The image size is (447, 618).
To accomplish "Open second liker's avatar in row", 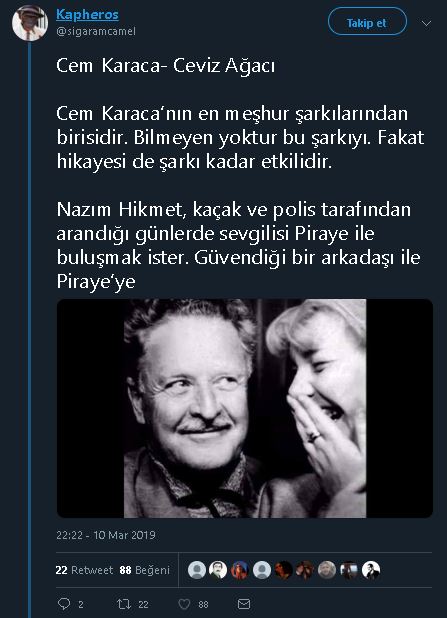I will pyautogui.click(x=218, y=570).
